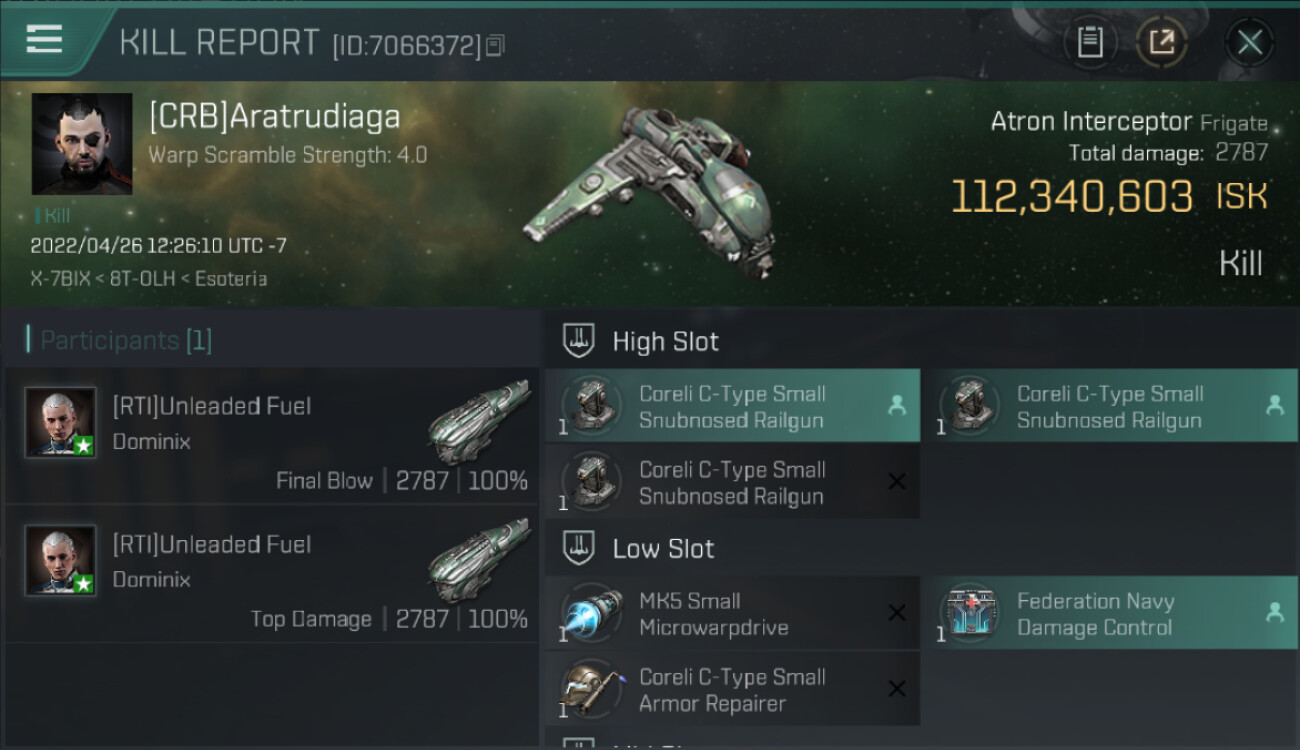The width and height of the screenshot is (1300, 750).
Task: Open the X-7BIX location link
Action: pyautogui.click(x=61, y=279)
